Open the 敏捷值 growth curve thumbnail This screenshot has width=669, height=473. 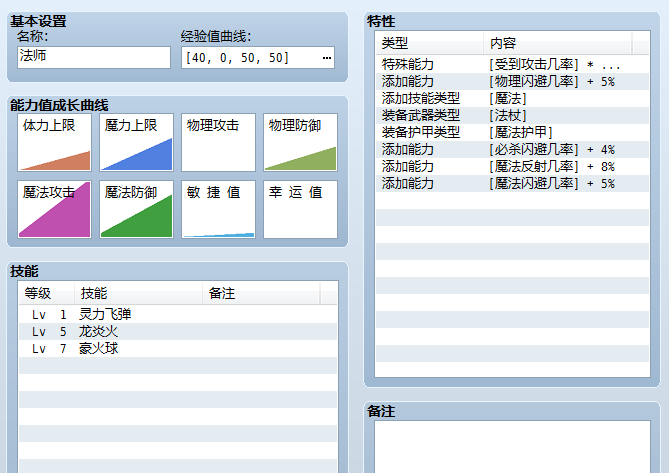pos(218,209)
